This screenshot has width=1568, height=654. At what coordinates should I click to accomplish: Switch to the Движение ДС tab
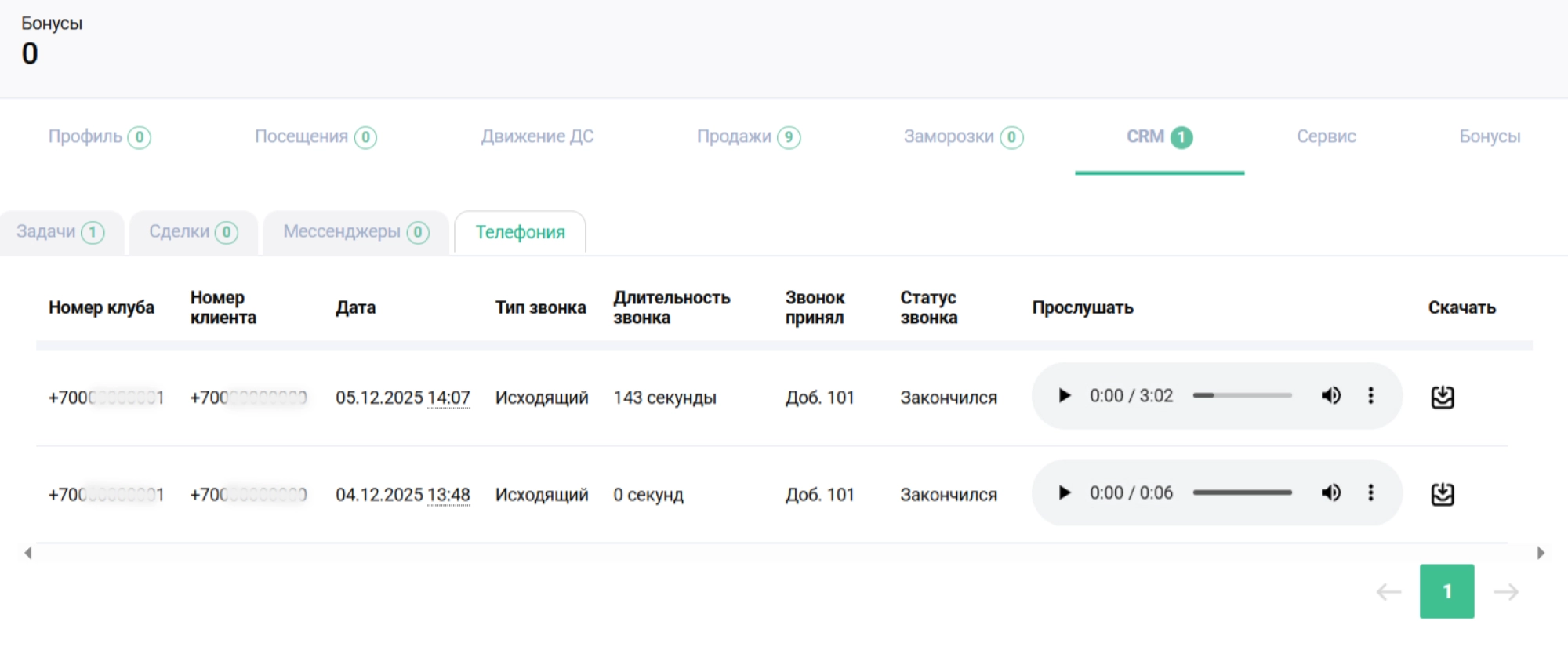click(x=537, y=136)
